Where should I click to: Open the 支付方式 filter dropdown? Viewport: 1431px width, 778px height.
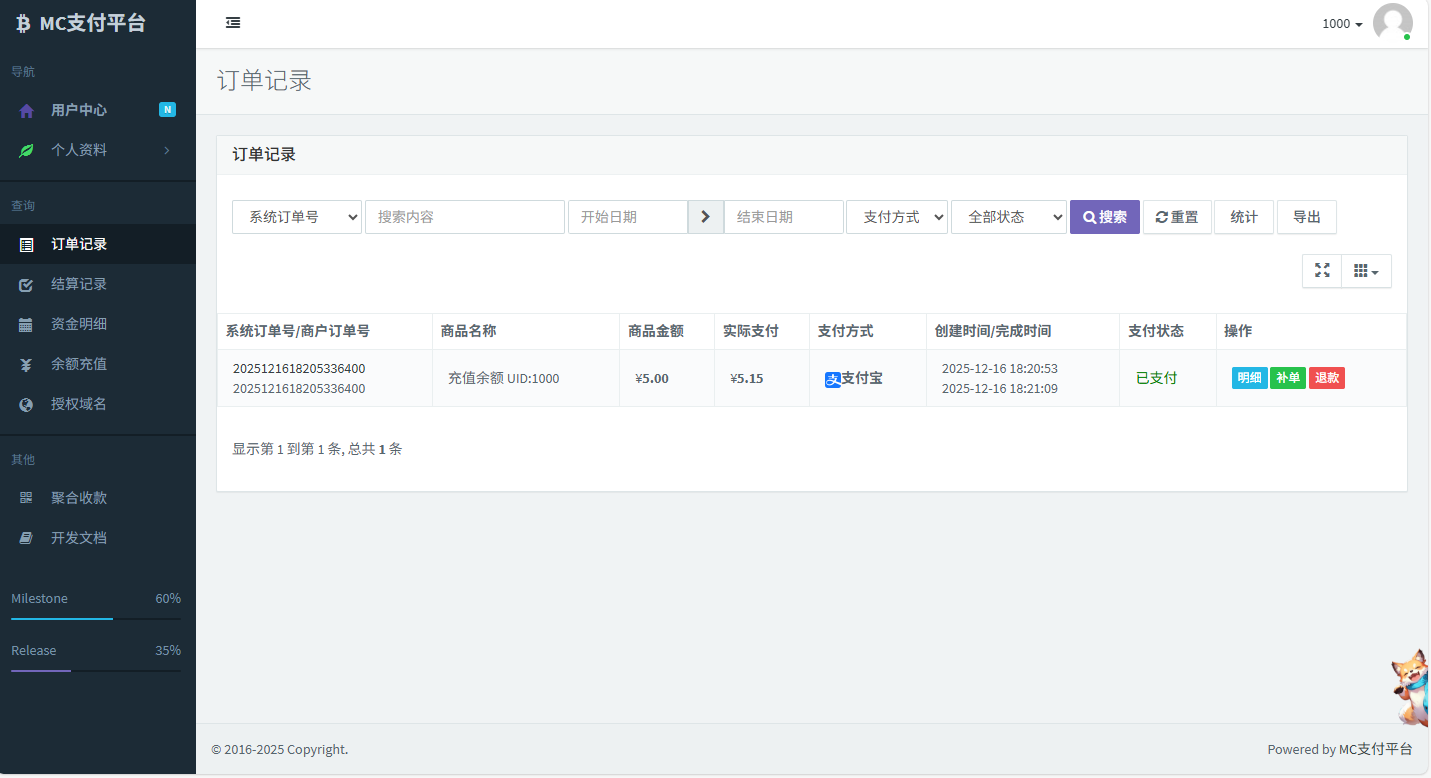click(x=896, y=217)
